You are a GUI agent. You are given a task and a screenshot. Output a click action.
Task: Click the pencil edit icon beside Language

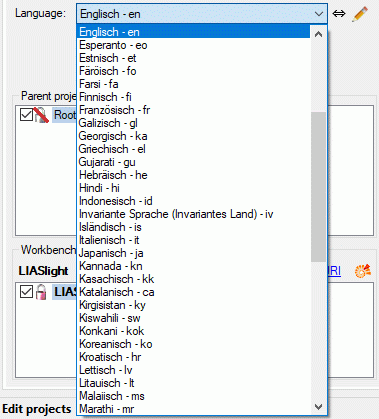pyautogui.click(x=360, y=14)
